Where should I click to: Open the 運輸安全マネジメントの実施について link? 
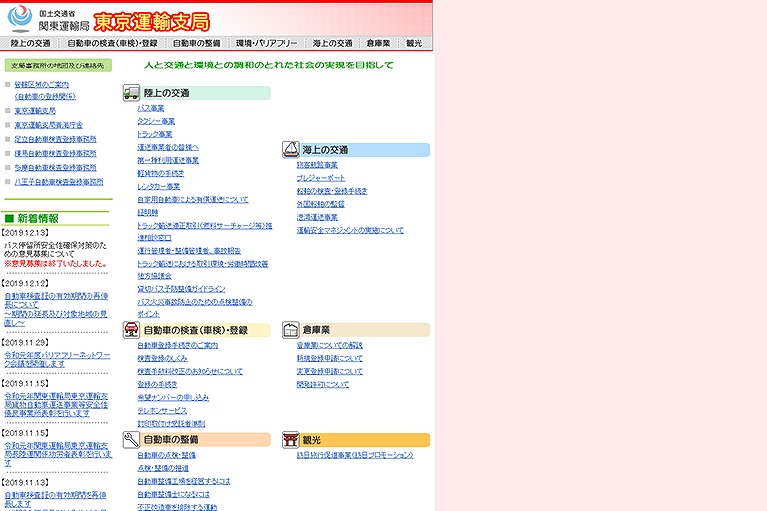350,230
